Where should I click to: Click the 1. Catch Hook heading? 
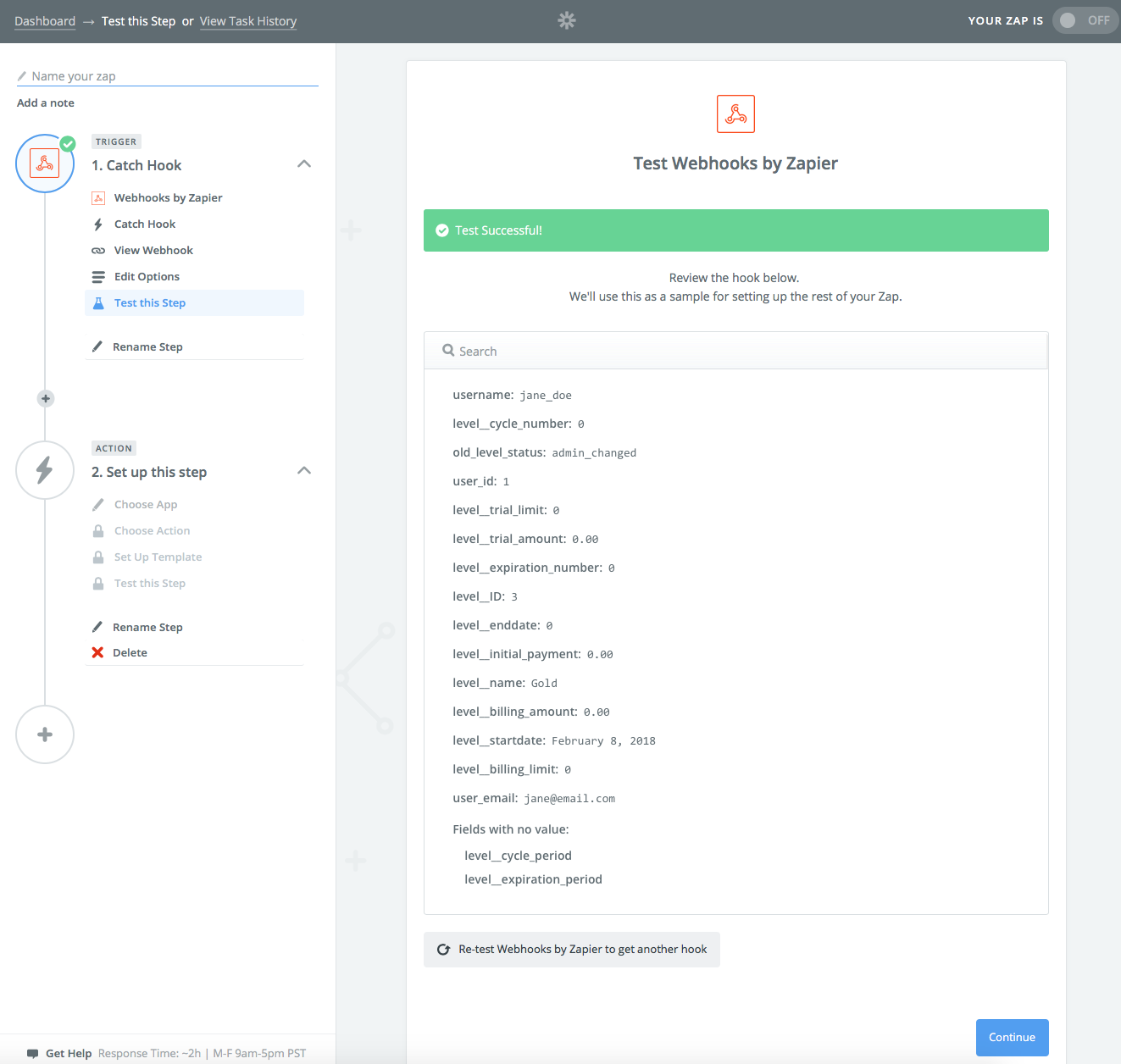[x=136, y=165]
